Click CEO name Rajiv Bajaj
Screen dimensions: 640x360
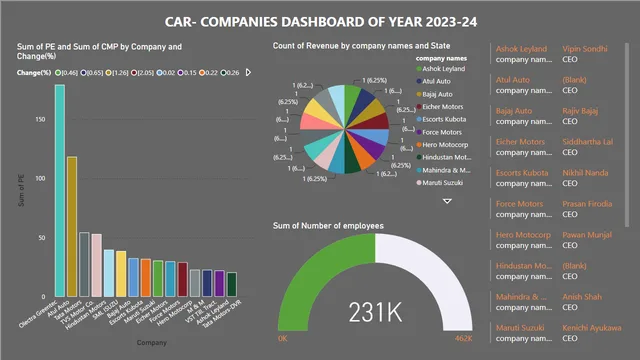(x=580, y=111)
